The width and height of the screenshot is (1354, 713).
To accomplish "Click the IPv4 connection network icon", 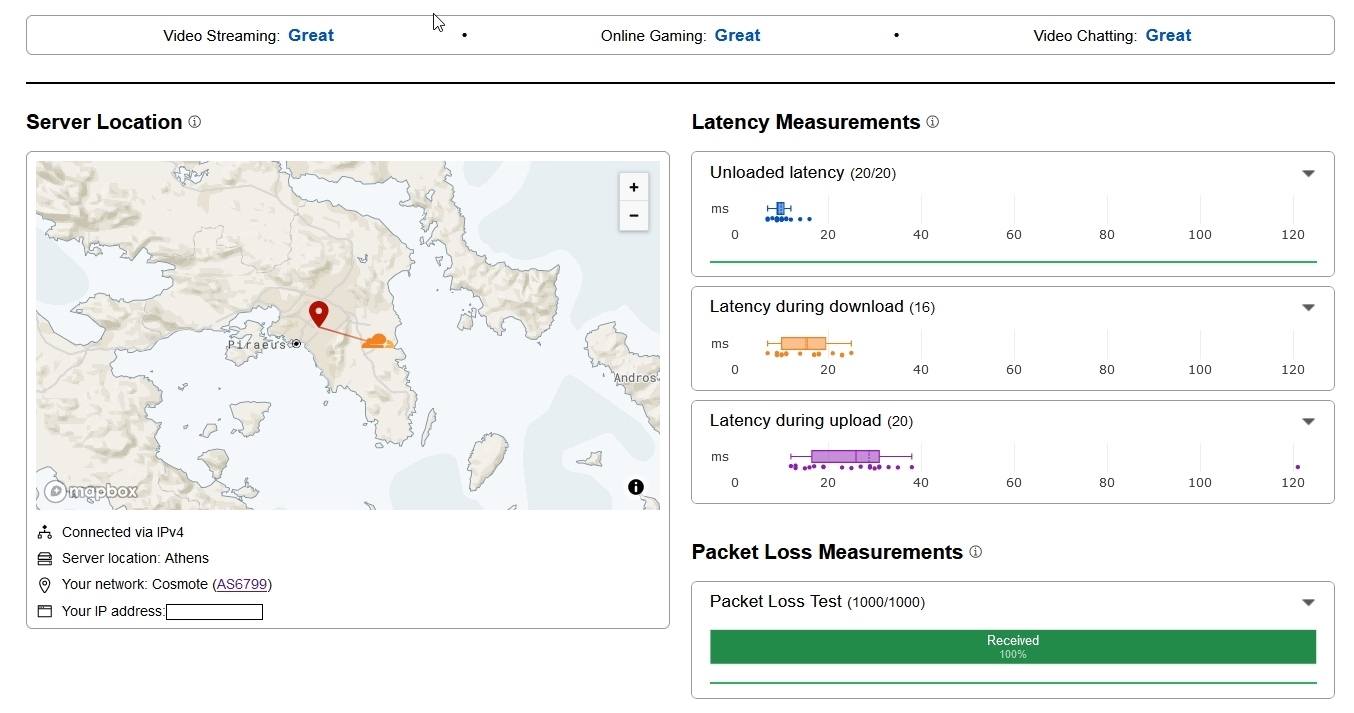I will (x=44, y=532).
